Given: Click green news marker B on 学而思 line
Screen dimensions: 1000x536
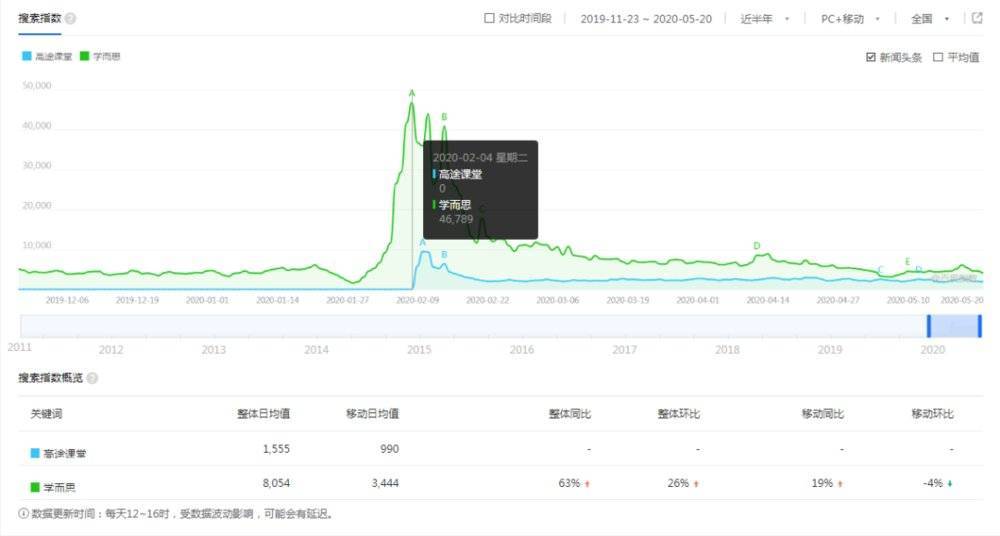Looking at the screenshot, I should [x=445, y=117].
